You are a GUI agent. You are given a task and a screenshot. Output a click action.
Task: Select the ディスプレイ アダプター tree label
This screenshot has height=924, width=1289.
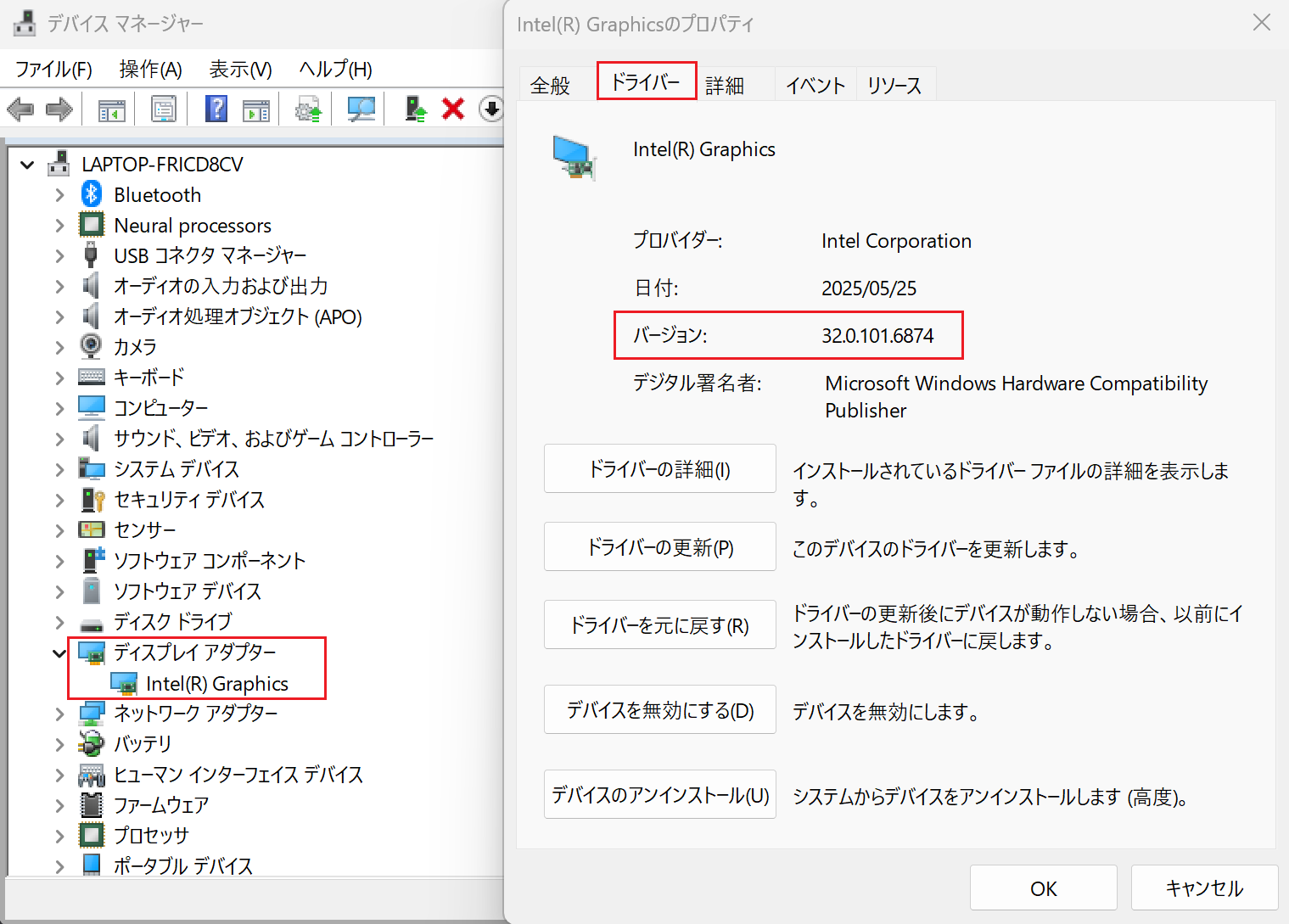tap(195, 652)
